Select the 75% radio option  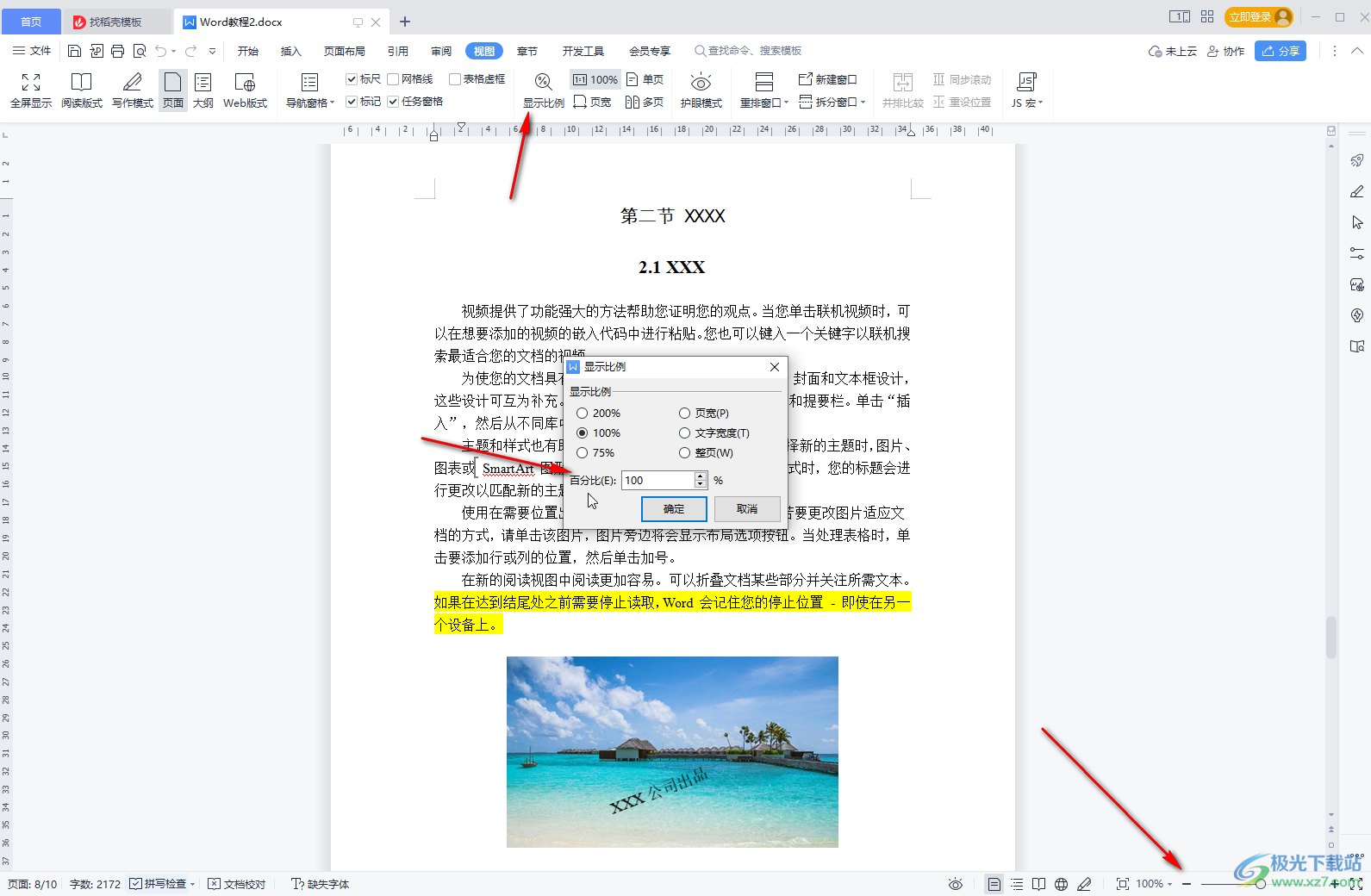(x=583, y=453)
